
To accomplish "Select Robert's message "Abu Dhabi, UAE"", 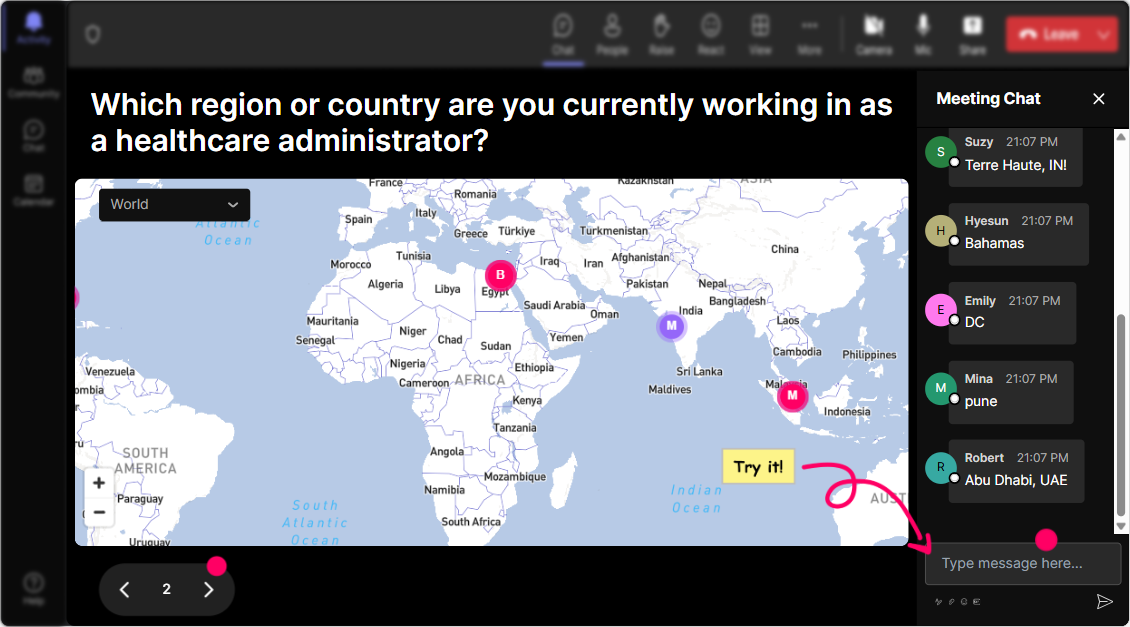I will (x=1015, y=480).
